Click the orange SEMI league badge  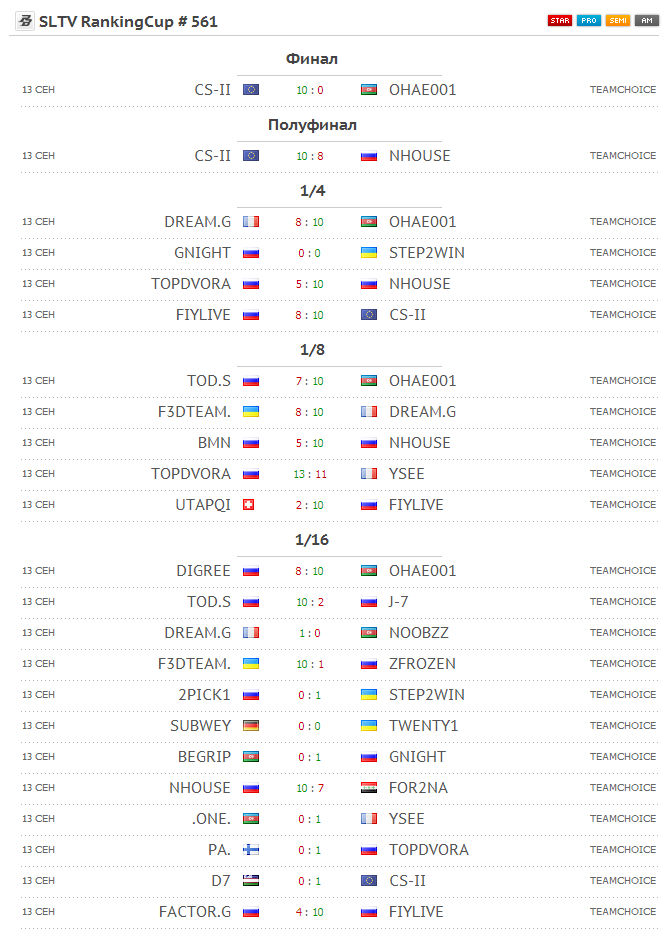tap(618, 21)
